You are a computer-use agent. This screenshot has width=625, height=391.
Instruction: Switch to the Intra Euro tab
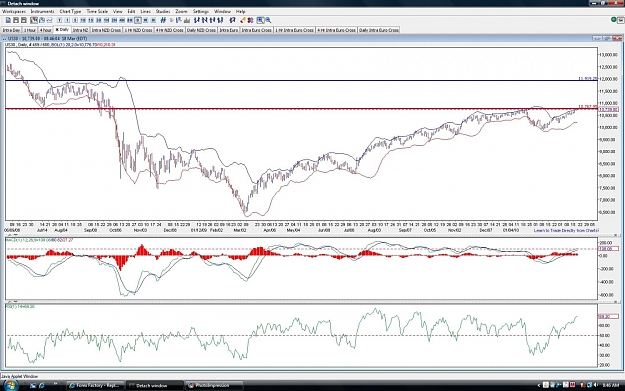pos(229,30)
